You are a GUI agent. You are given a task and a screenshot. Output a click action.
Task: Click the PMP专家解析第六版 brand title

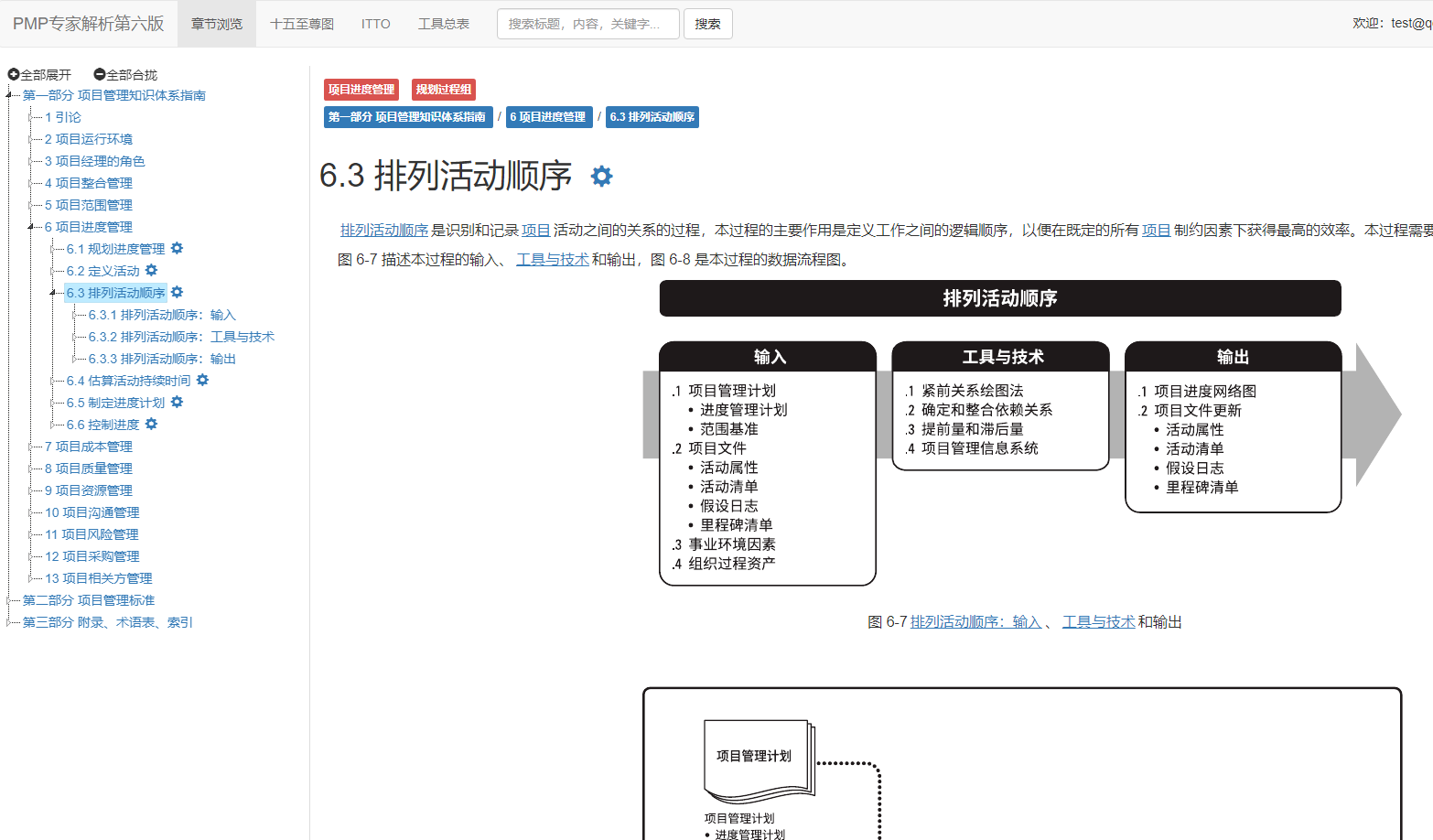[x=89, y=24]
